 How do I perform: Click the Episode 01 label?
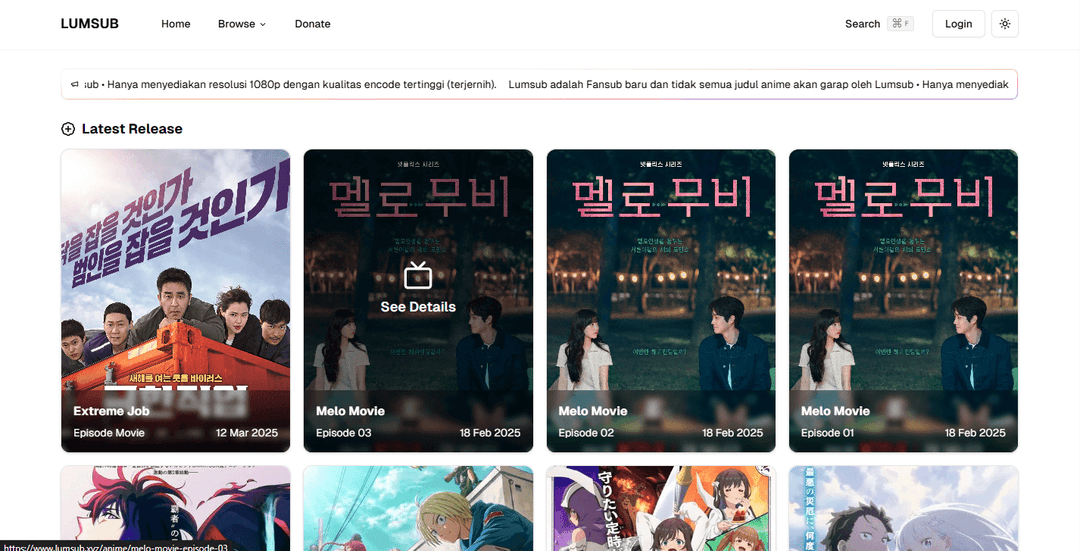pos(828,433)
